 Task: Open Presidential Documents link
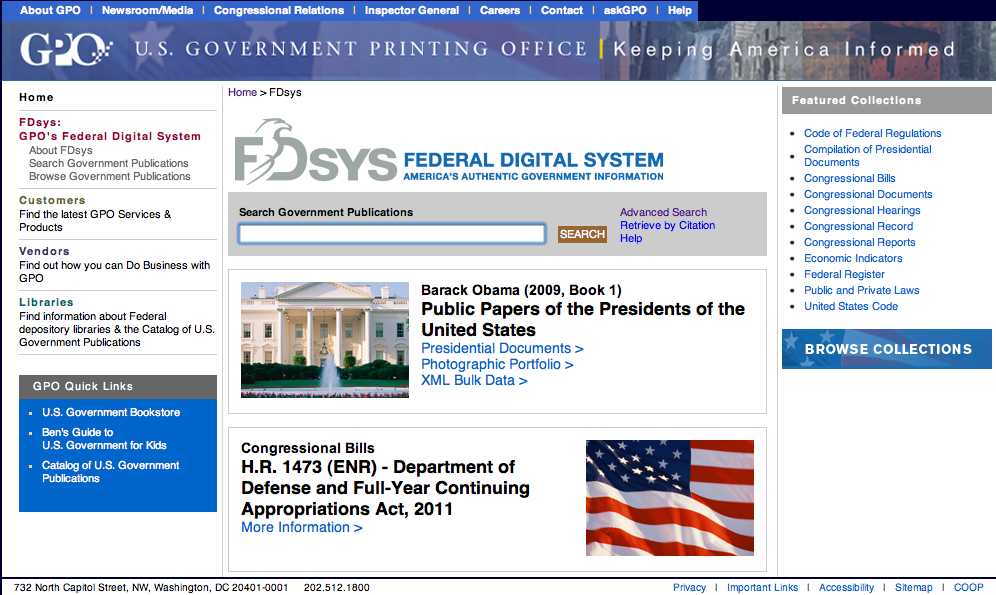point(502,348)
